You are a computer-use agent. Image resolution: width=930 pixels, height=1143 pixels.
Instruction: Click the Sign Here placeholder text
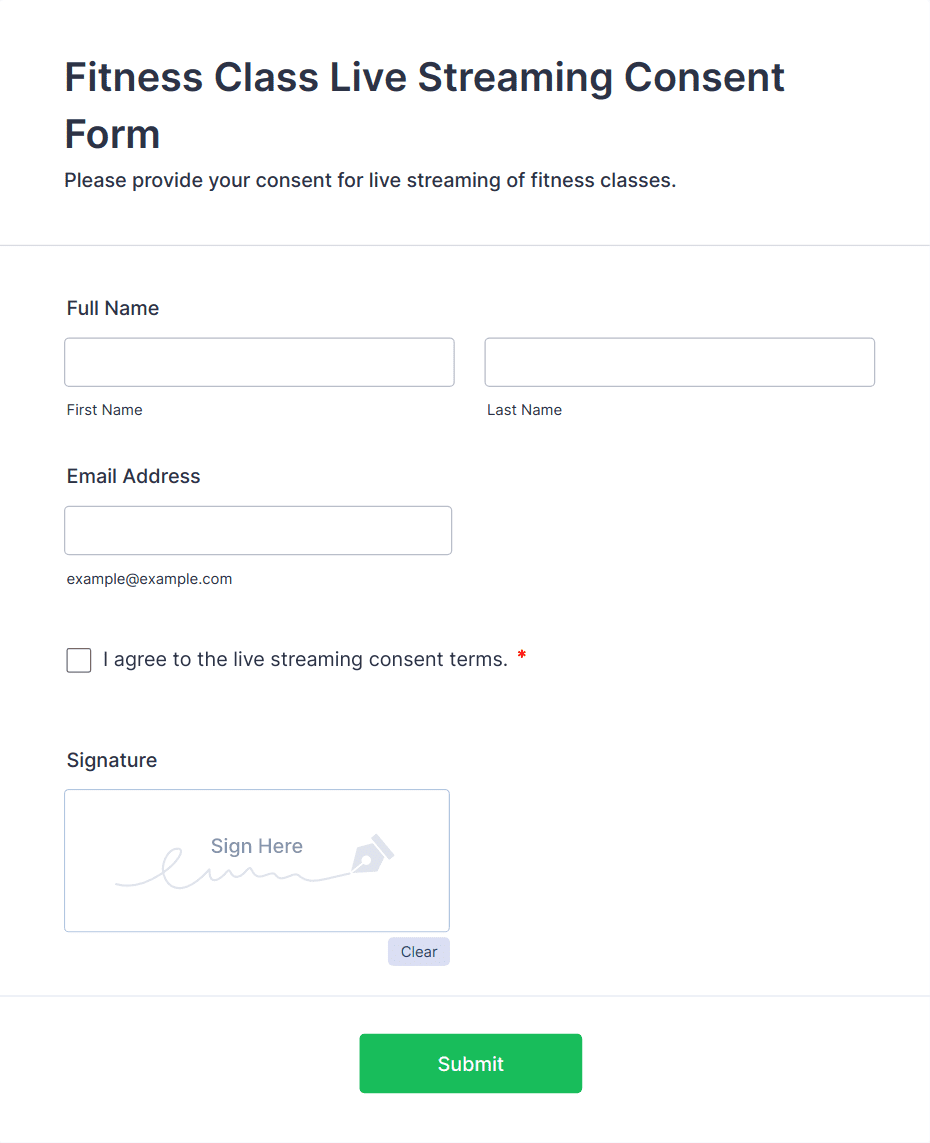(256, 846)
